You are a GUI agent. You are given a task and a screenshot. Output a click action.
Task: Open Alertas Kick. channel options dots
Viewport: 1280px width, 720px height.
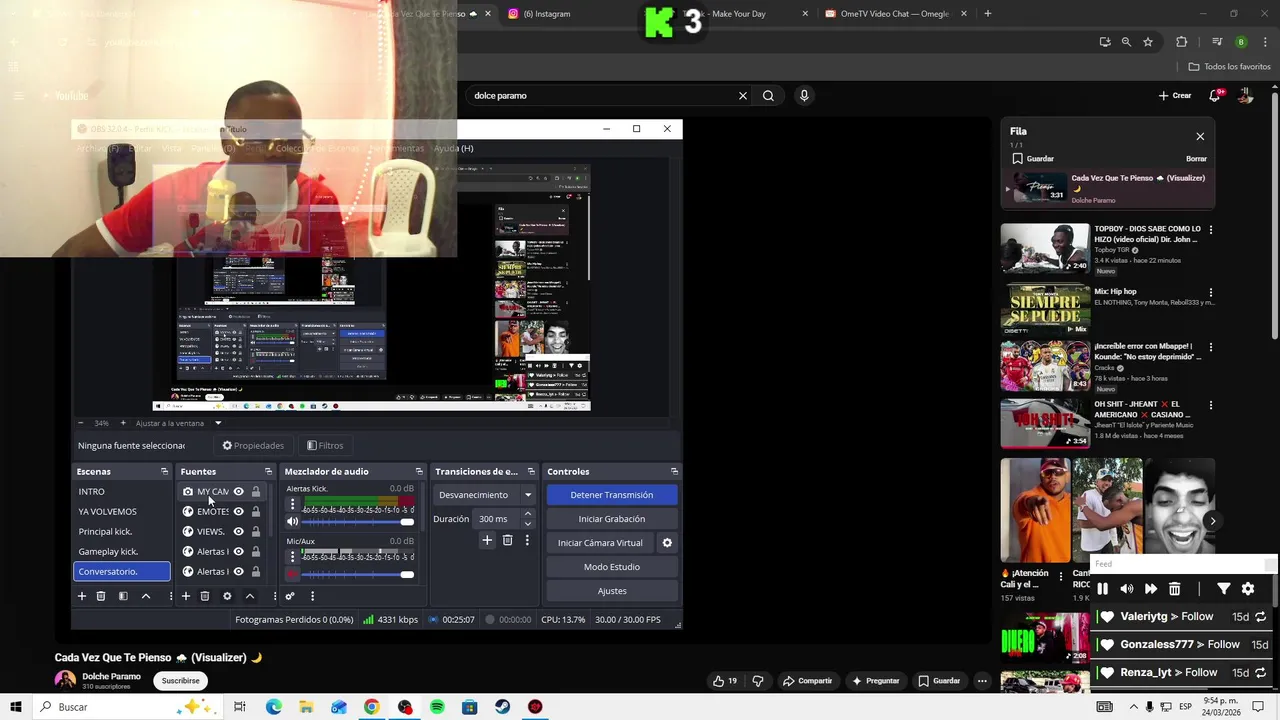tap(292, 505)
